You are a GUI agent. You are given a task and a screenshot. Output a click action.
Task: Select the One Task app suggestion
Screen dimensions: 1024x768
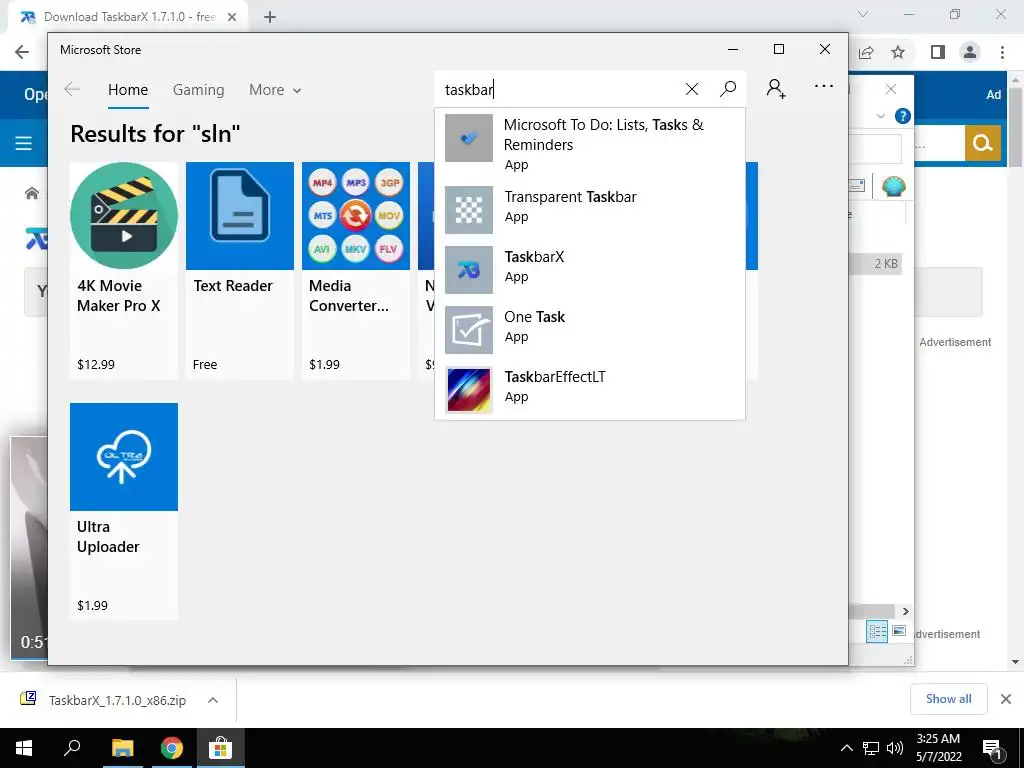[x=590, y=329]
